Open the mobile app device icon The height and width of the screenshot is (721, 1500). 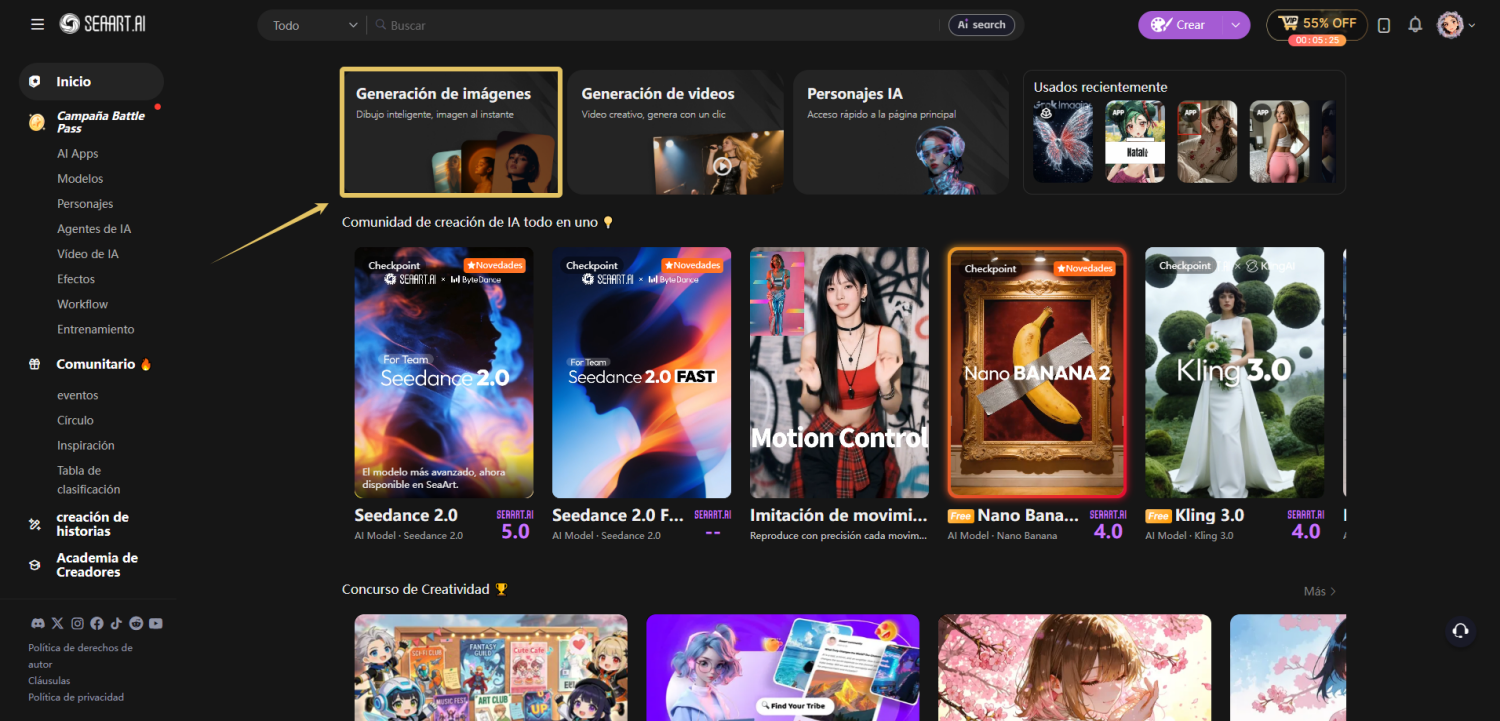[x=1384, y=25]
